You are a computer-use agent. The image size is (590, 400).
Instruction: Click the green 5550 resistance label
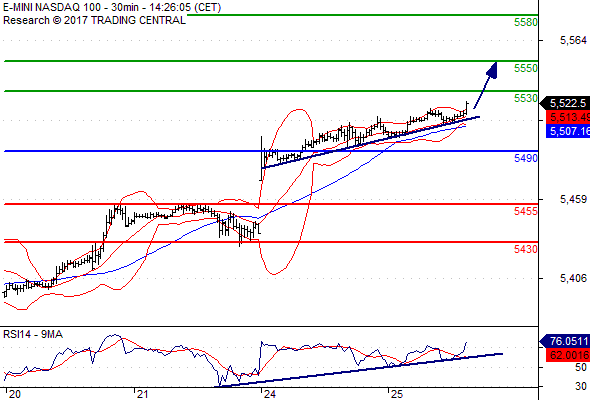526,68
